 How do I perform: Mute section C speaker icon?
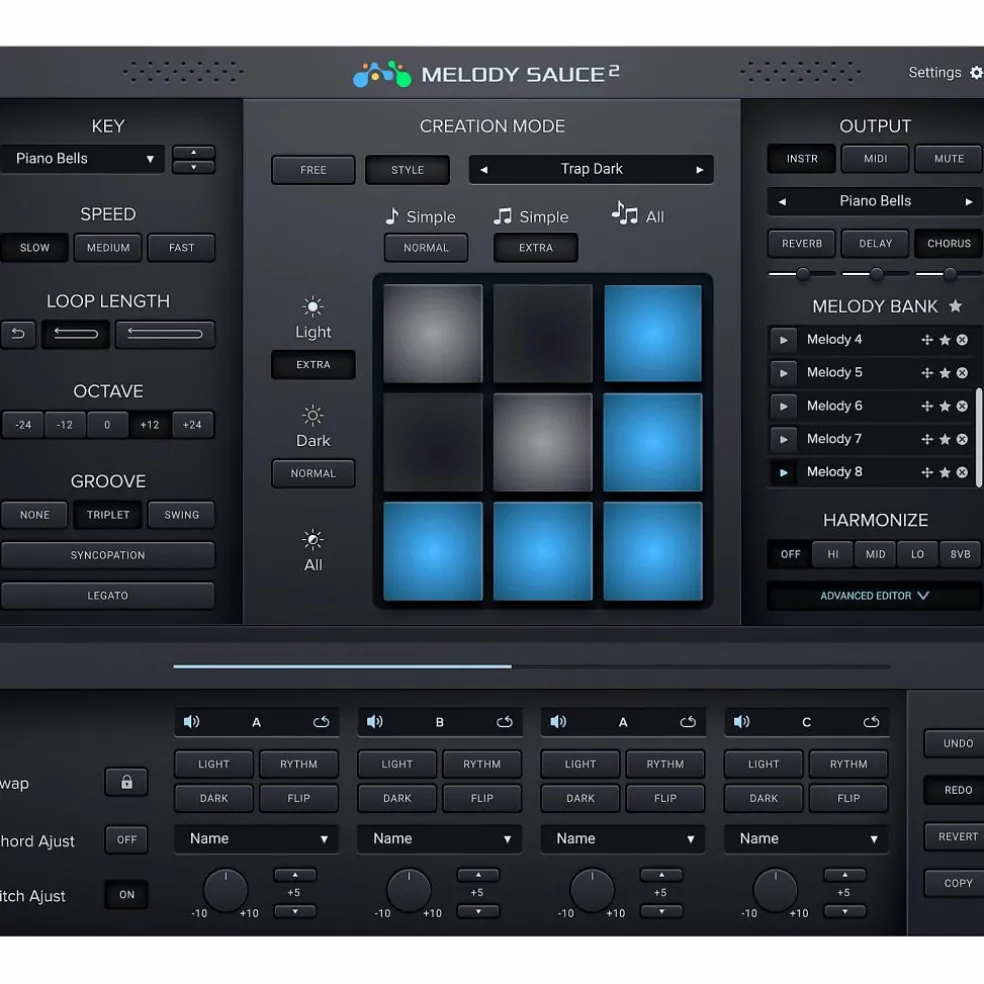point(742,722)
